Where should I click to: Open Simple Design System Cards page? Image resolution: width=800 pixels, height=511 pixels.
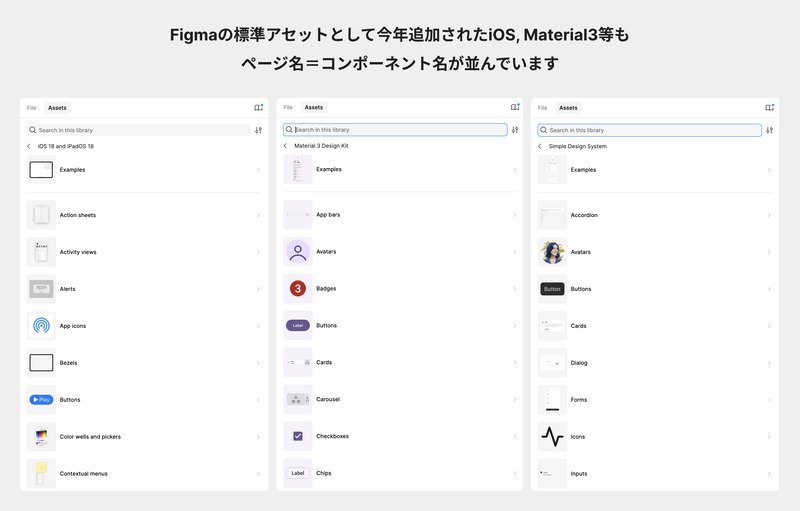point(655,326)
